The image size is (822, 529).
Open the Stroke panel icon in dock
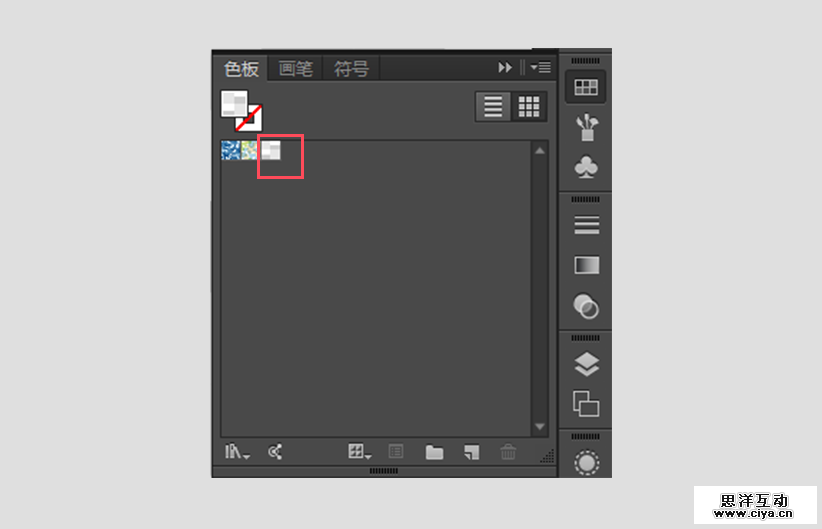click(x=587, y=225)
